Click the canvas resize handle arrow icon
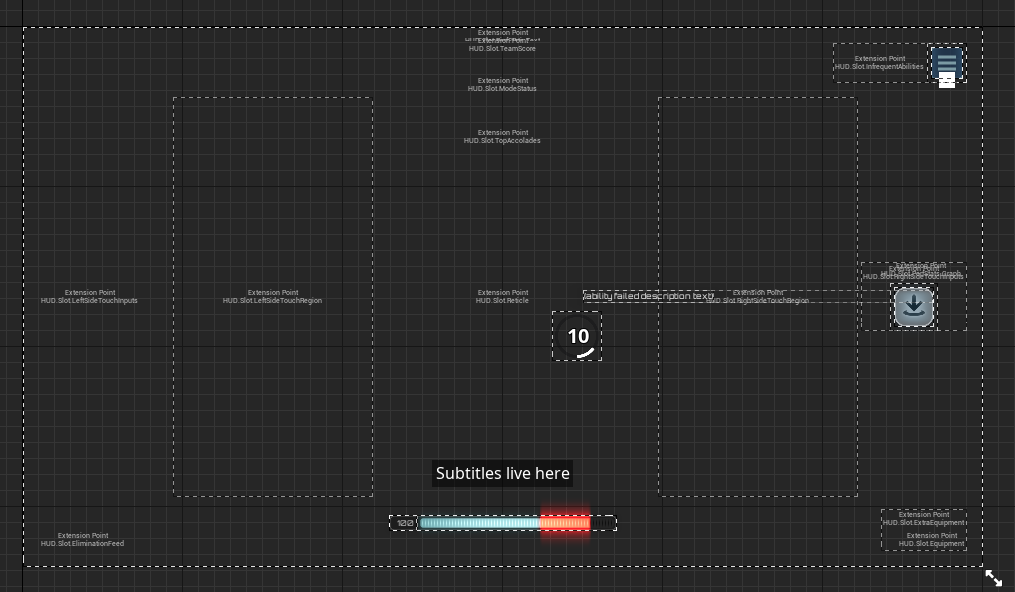 [x=993, y=578]
